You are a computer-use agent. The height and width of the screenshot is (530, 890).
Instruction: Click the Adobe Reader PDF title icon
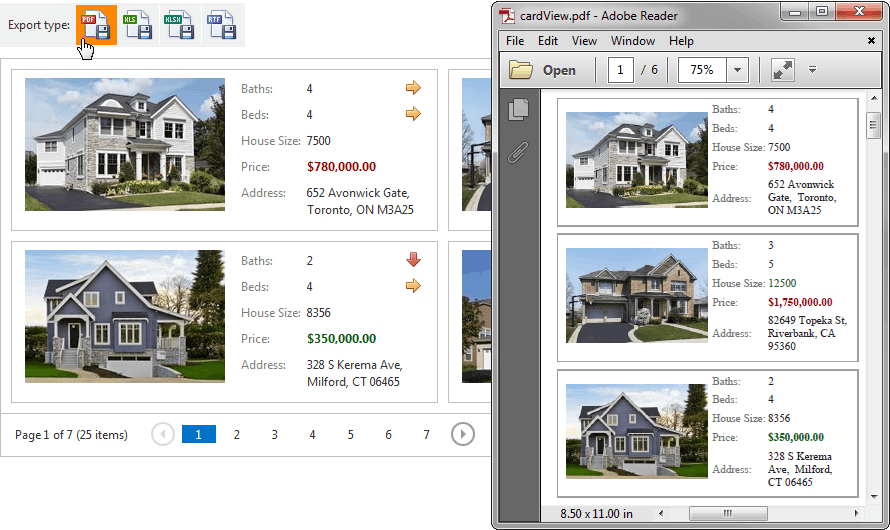coord(507,15)
